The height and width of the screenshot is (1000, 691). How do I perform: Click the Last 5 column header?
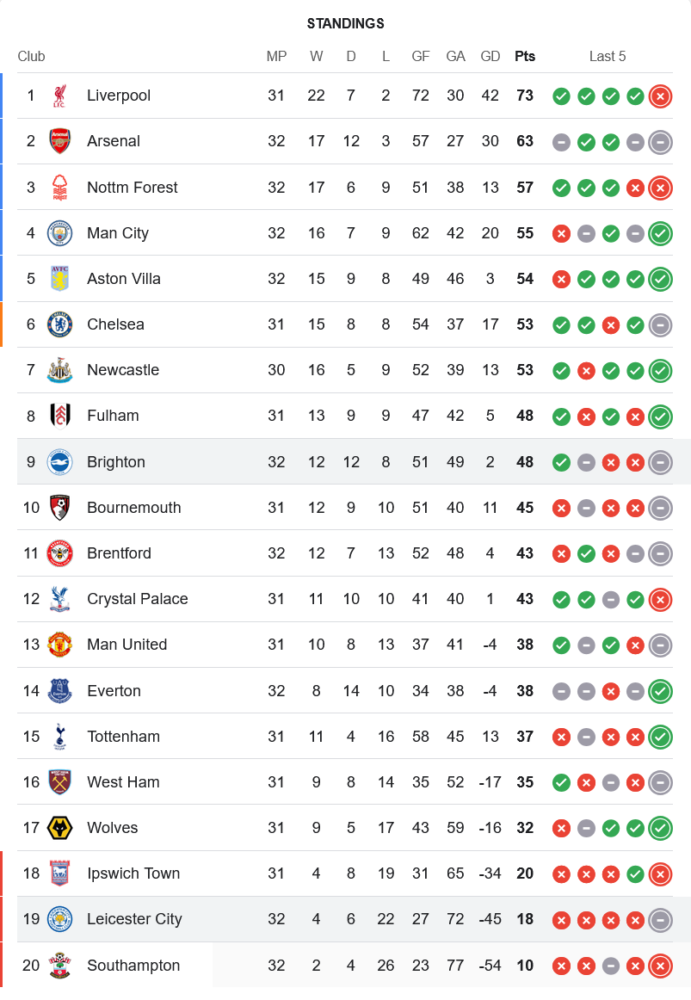click(x=607, y=56)
